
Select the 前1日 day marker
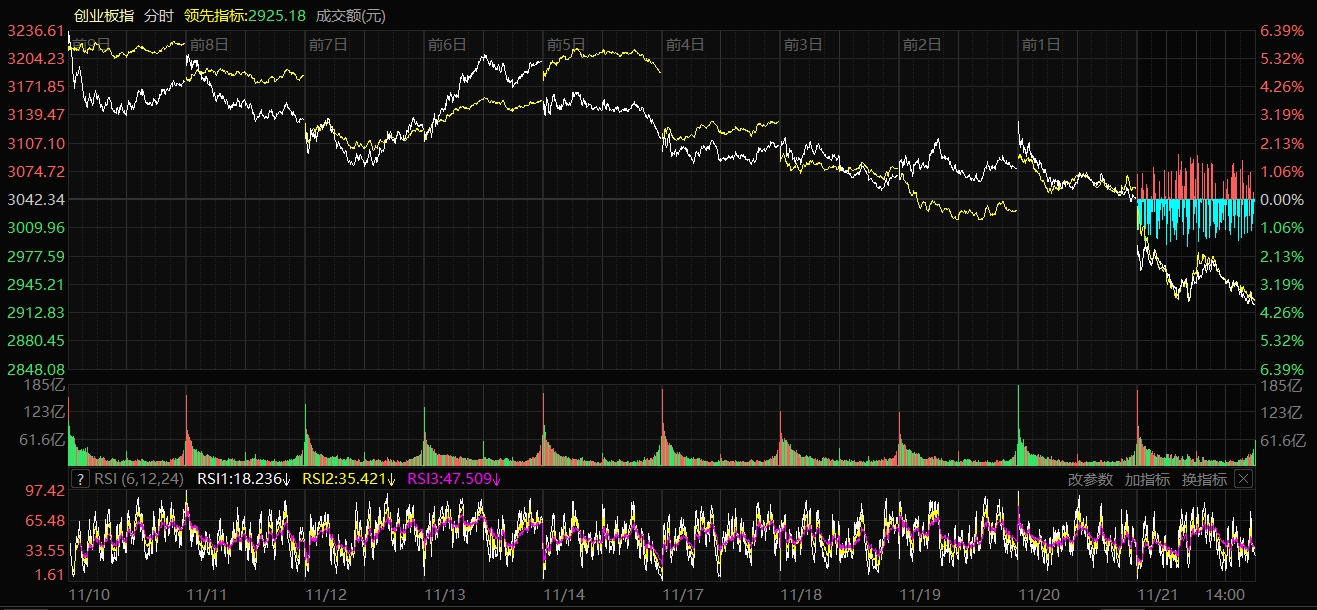point(1041,44)
